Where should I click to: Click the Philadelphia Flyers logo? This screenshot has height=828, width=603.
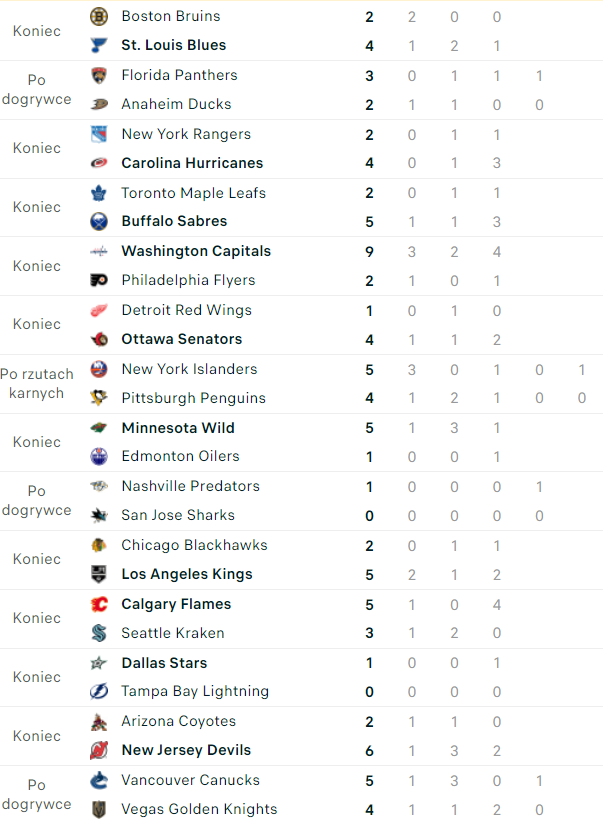99,280
